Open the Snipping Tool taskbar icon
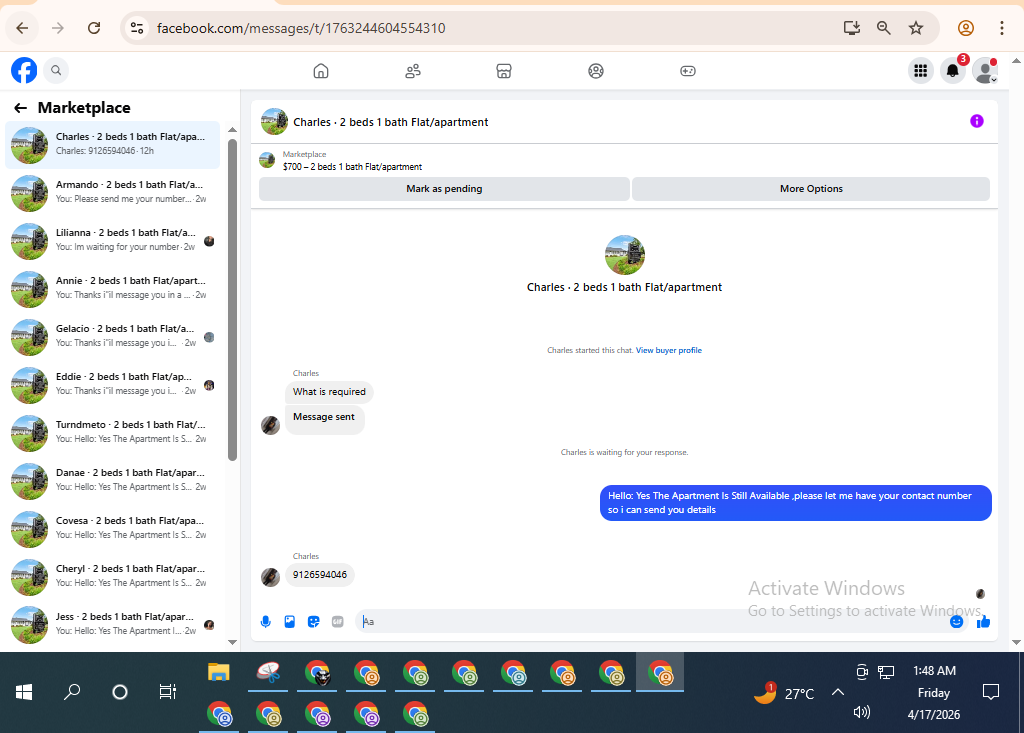The width and height of the screenshot is (1024, 733). tap(268, 672)
